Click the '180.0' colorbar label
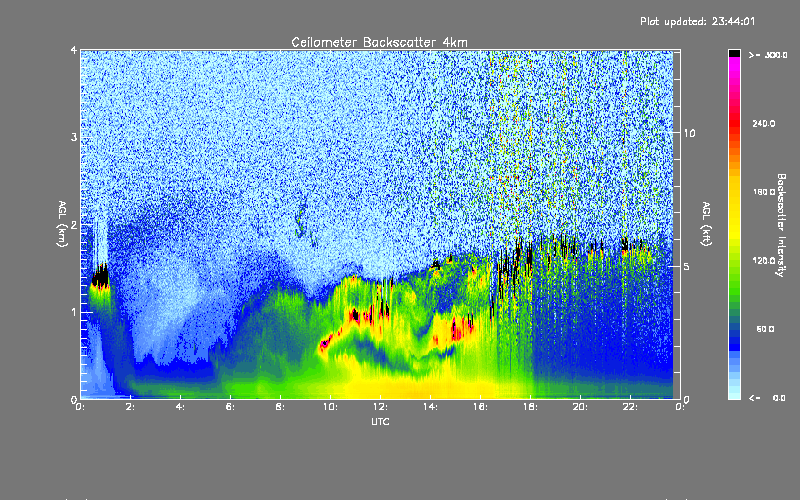The width and height of the screenshot is (800, 500). (764, 192)
